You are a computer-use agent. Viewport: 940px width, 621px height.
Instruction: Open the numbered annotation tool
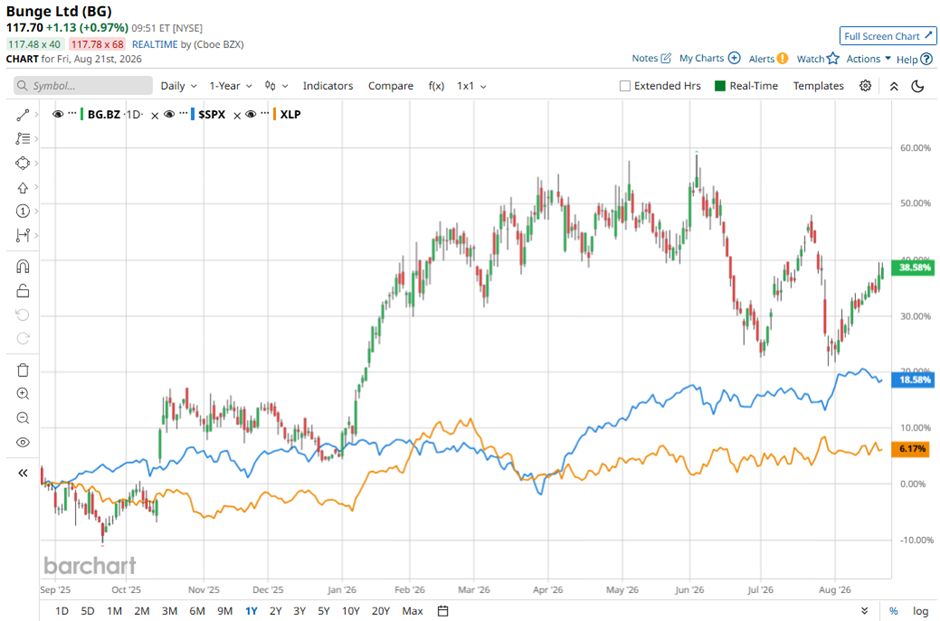[x=23, y=211]
